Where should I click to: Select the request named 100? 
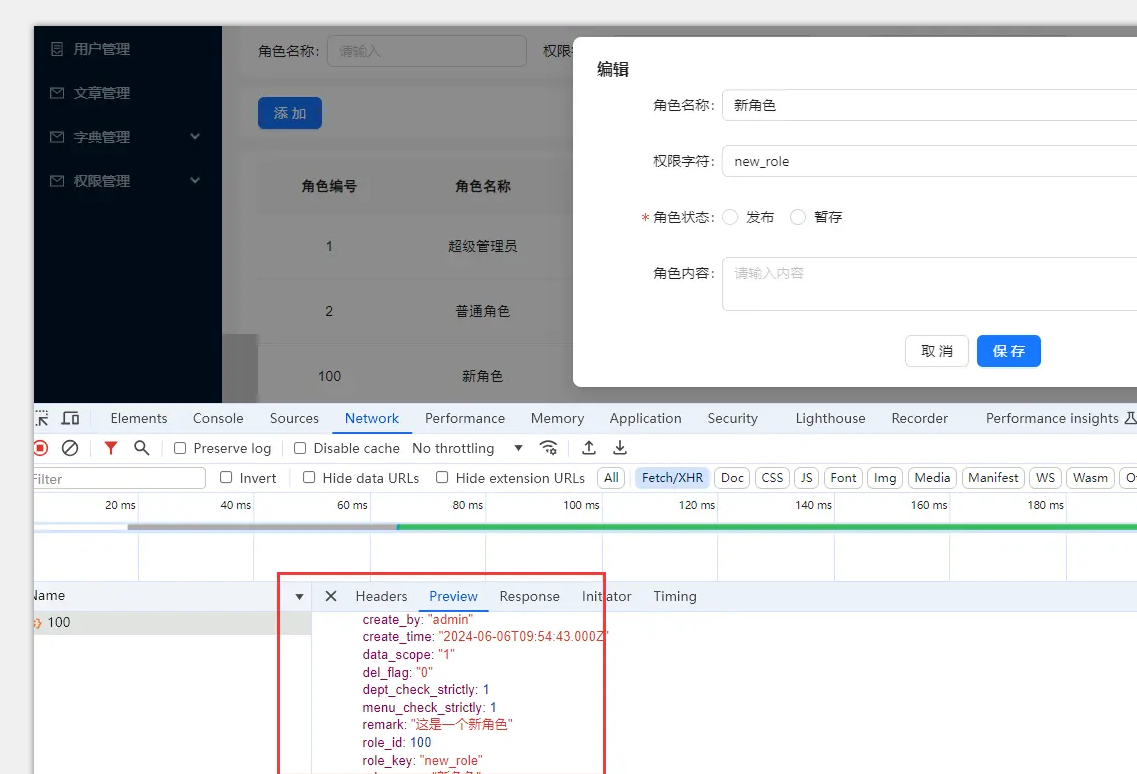coord(173,622)
